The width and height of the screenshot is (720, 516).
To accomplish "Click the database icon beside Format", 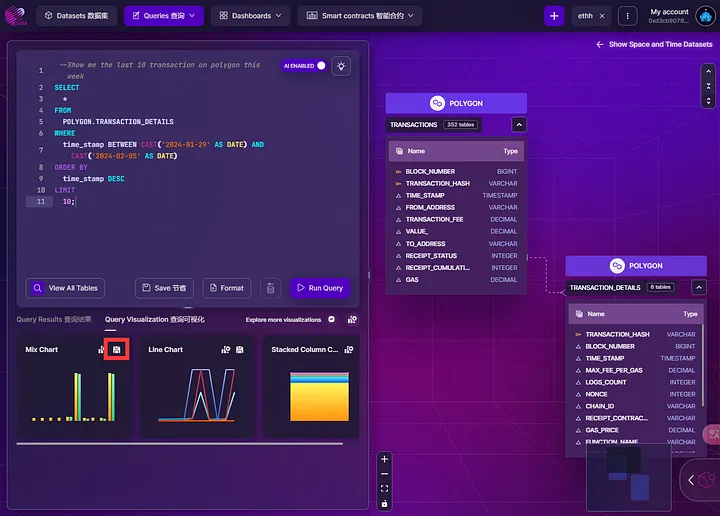I will (270, 288).
